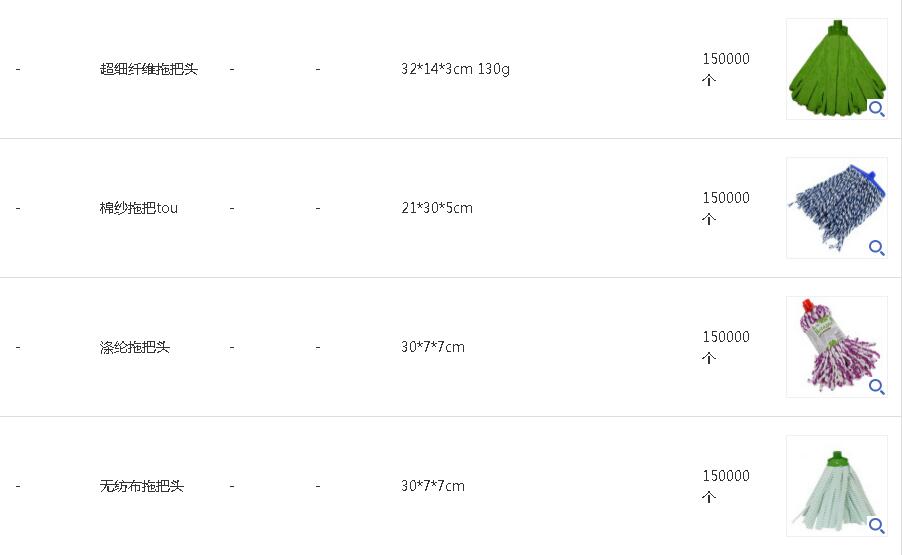Click product name 棉纱拖把tou
This screenshot has height=555, width=902.
coord(138,208)
